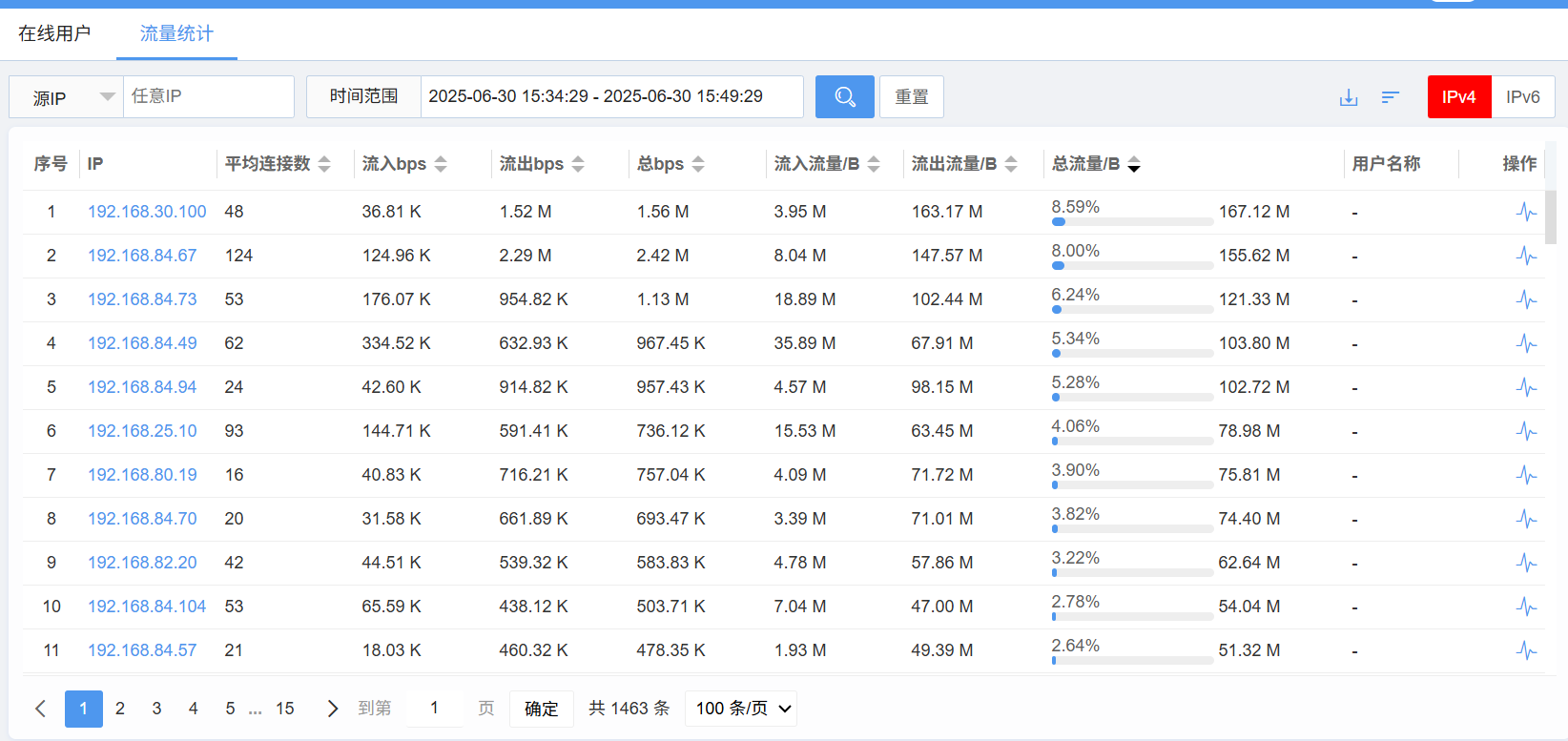Click the 8.59% traffic progress bar
Viewport: 1568px width, 741px height.
click(1132, 221)
